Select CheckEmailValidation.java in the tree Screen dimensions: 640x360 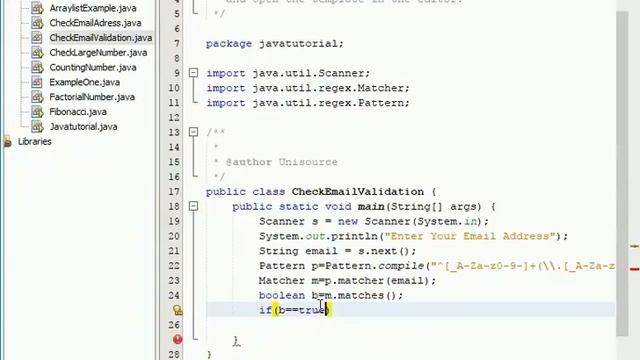click(100, 38)
